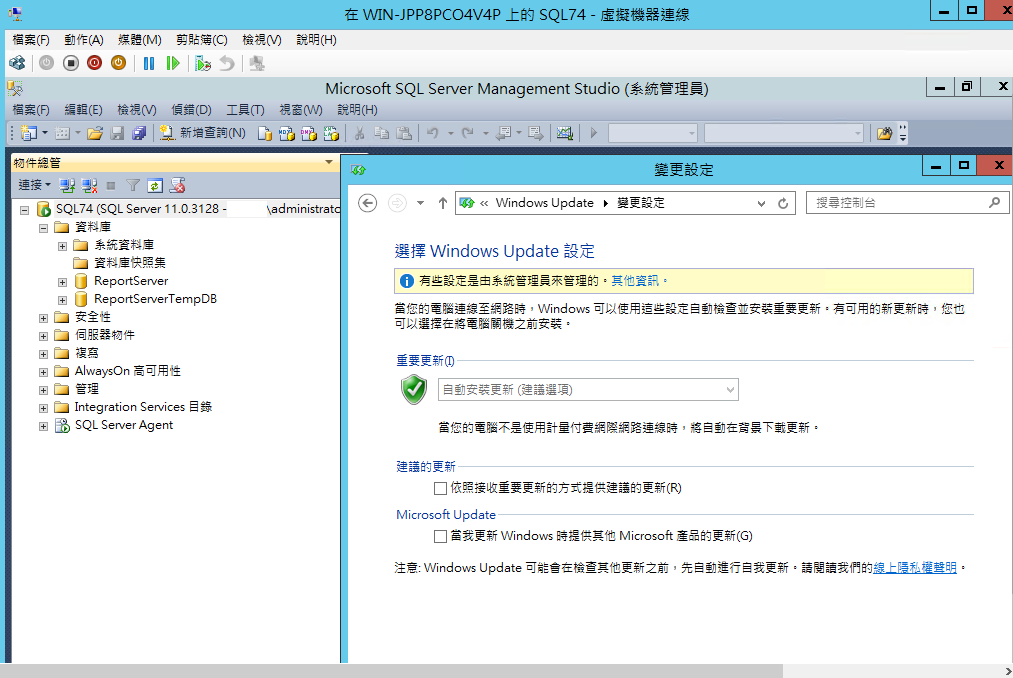Open the 線上隱私權聲明 link

click(x=915, y=567)
